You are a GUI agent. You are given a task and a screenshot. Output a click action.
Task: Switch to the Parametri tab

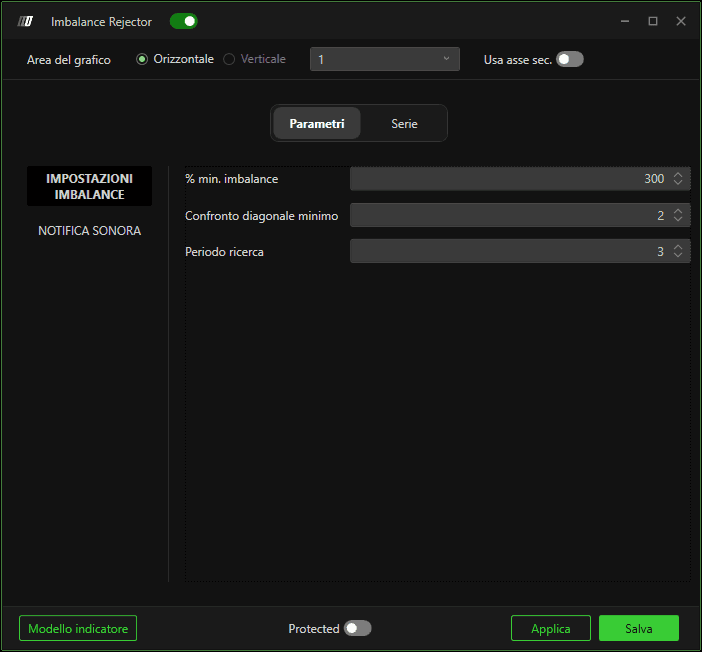pyautogui.click(x=317, y=124)
